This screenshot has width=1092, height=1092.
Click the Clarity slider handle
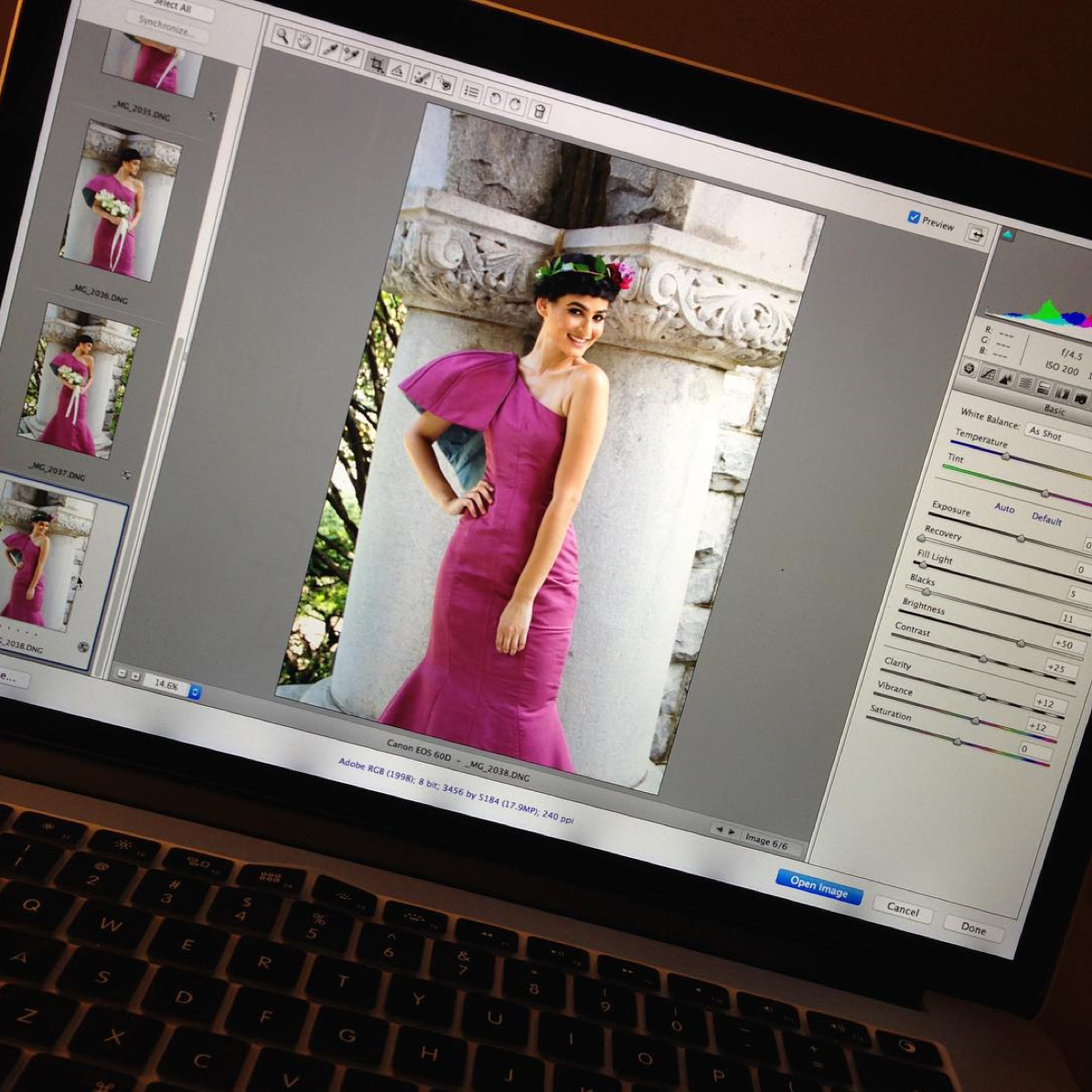[982, 696]
